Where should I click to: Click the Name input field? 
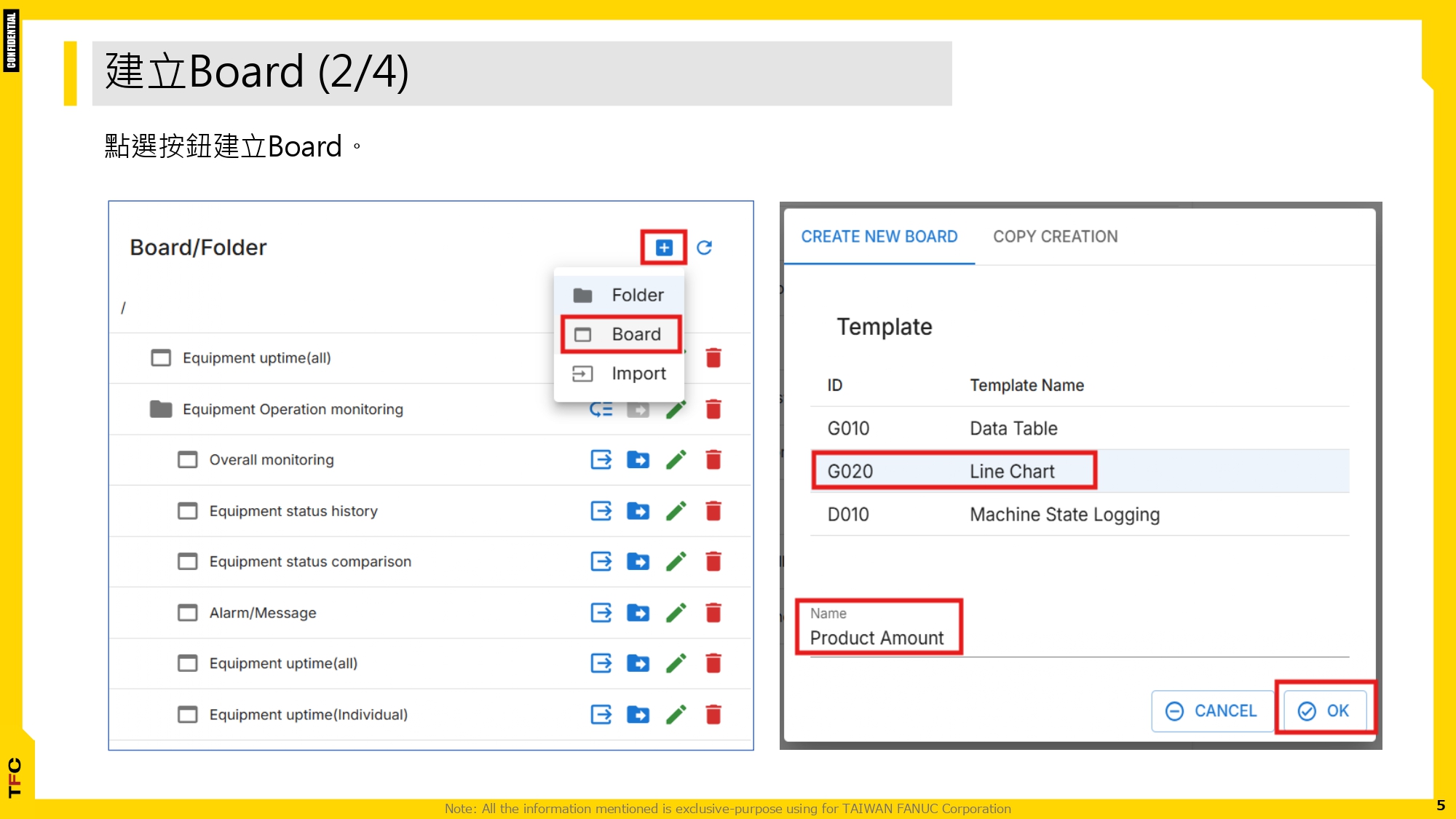tap(878, 638)
